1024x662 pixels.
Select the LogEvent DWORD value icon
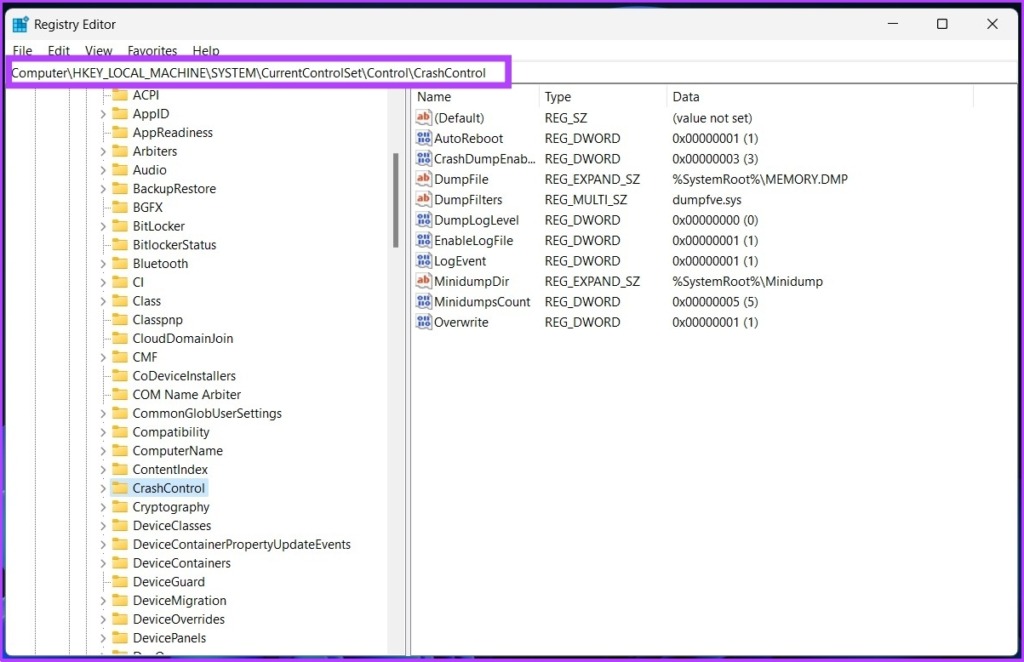pos(423,260)
